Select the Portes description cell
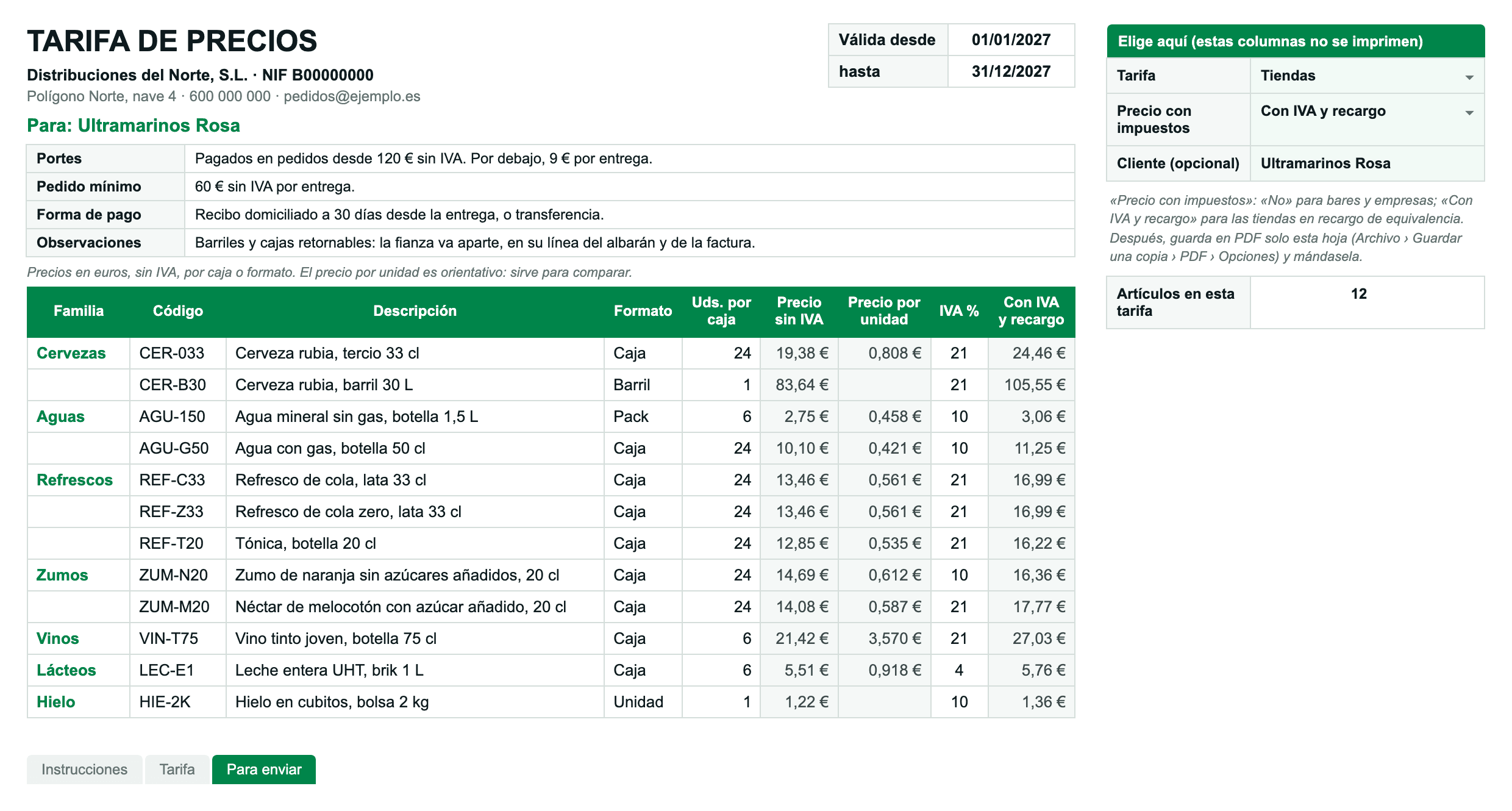This screenshot has width=1512, height=811. coord(629,159)
